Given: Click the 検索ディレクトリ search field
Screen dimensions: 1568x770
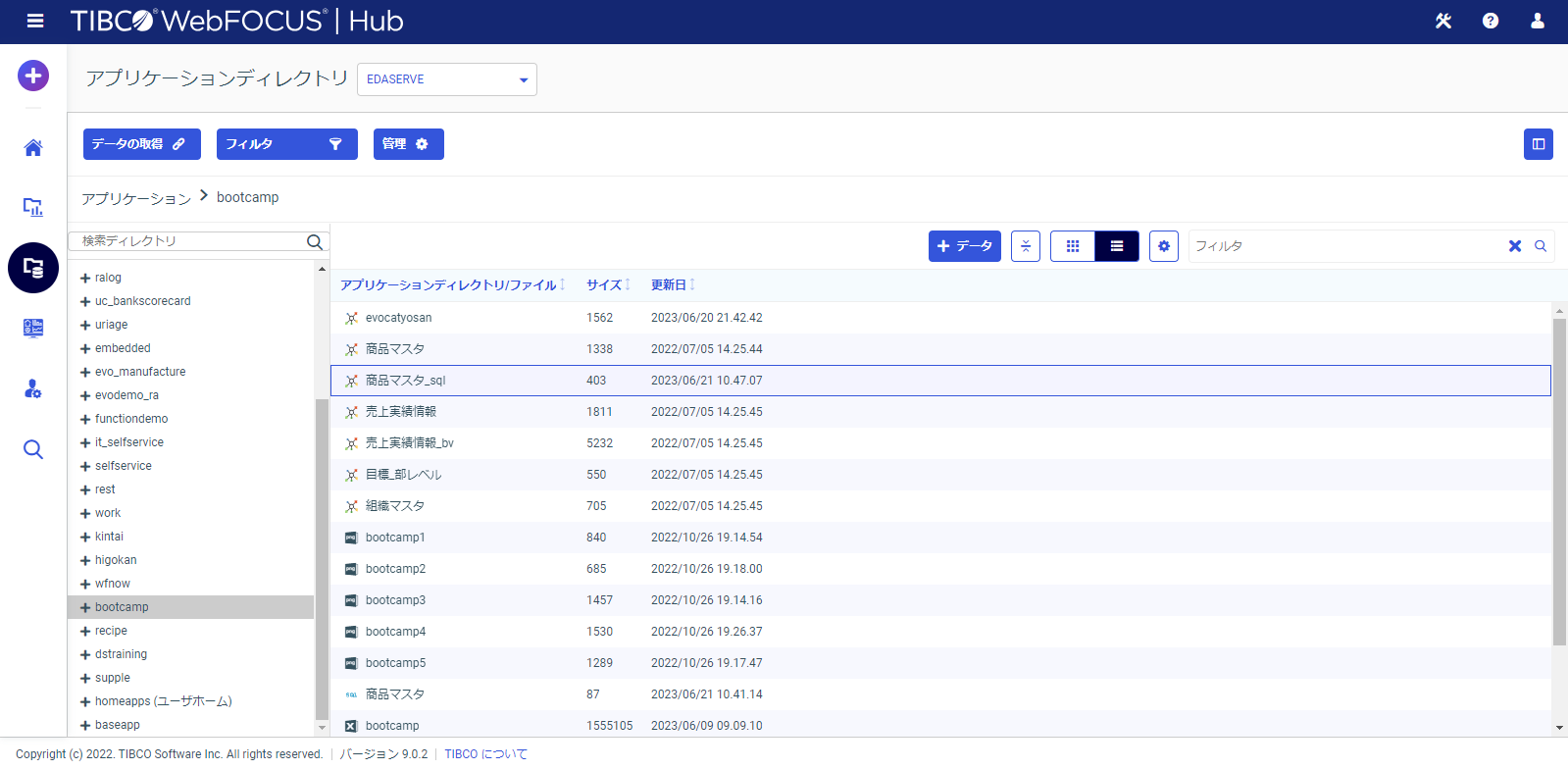Looking at the screenshot, I should click(191, 241).
